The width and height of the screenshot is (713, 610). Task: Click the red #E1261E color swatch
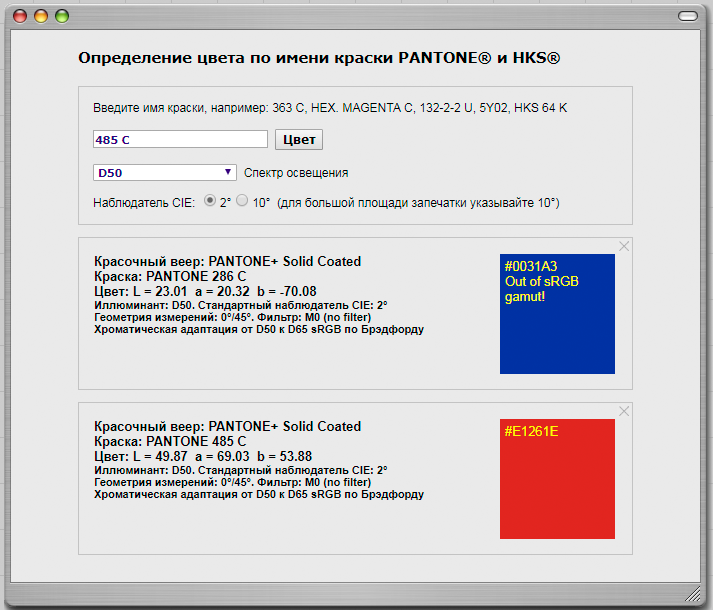point(557,479)
